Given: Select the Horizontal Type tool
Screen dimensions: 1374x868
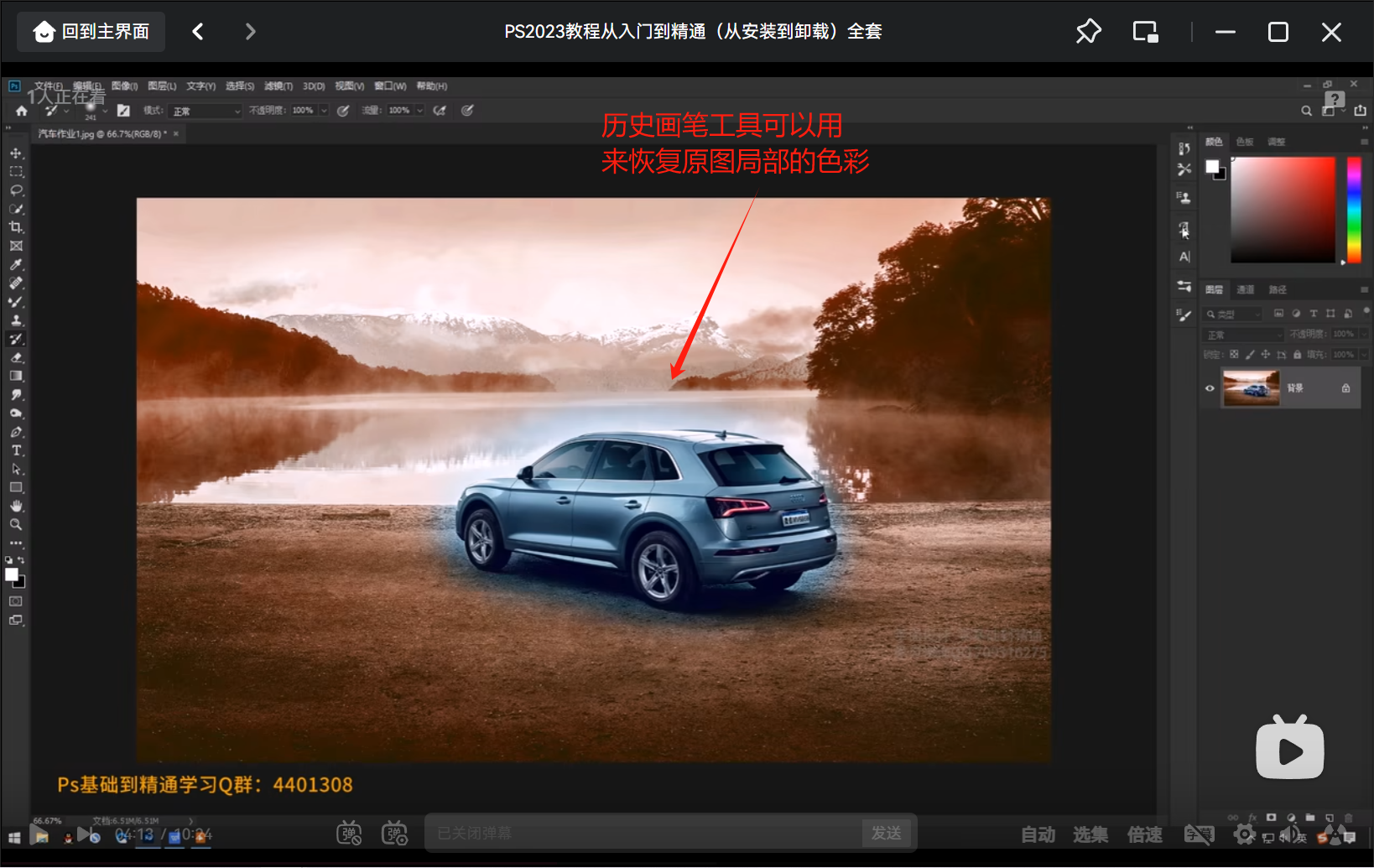Looking at the screenshot, I should [x=16, y=450].
